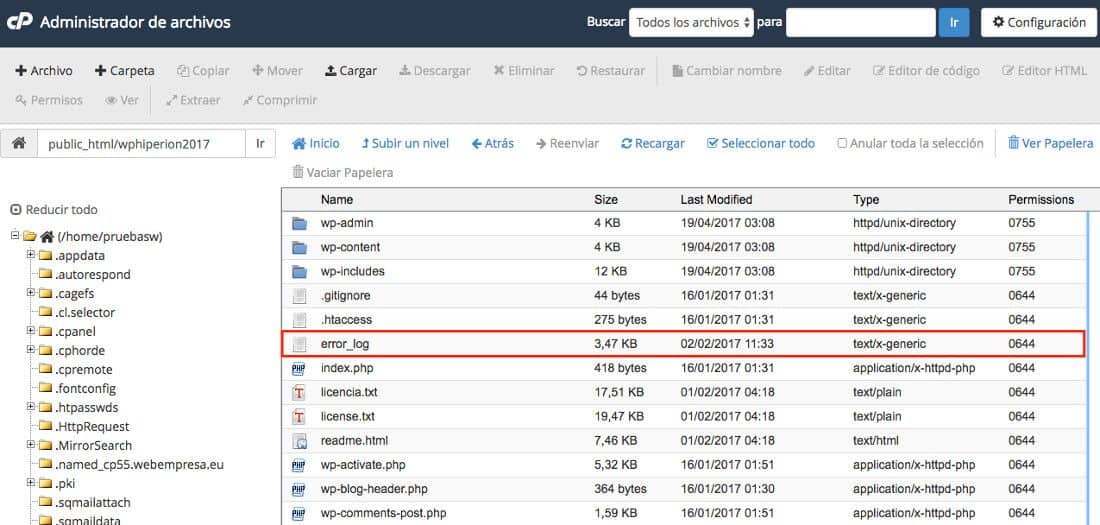Click the wp-includes folder icon
1100x525 pixels.
tap(300, 272)
